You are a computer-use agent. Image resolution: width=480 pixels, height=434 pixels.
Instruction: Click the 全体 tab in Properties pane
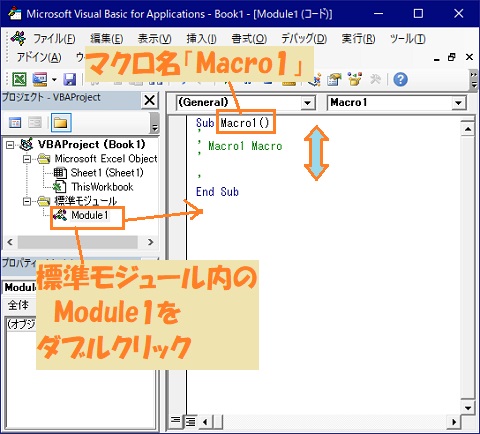coord(18,305)
